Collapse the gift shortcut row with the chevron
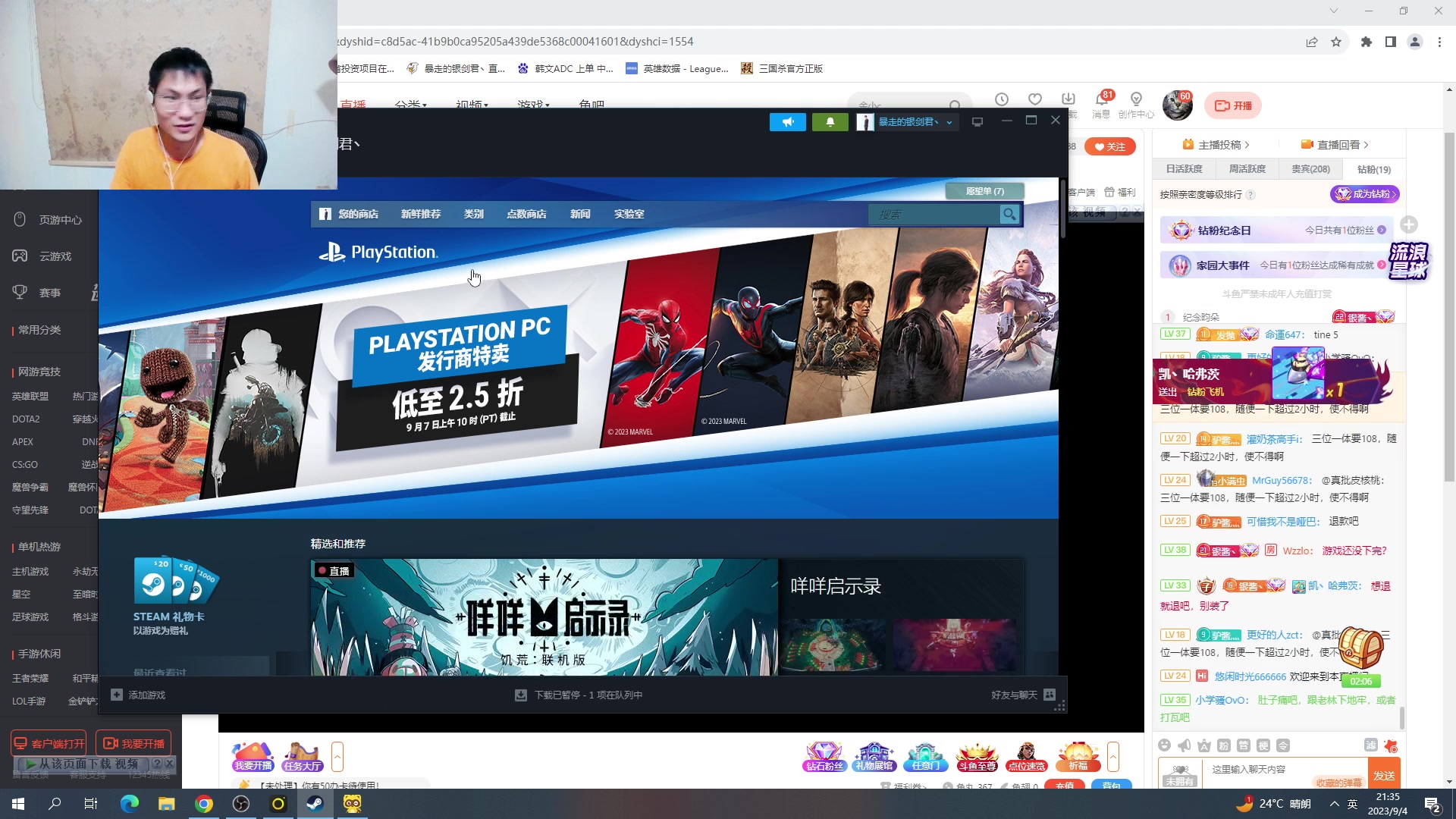This screenshot has width=1456, height=819. tap(1113, 756)
